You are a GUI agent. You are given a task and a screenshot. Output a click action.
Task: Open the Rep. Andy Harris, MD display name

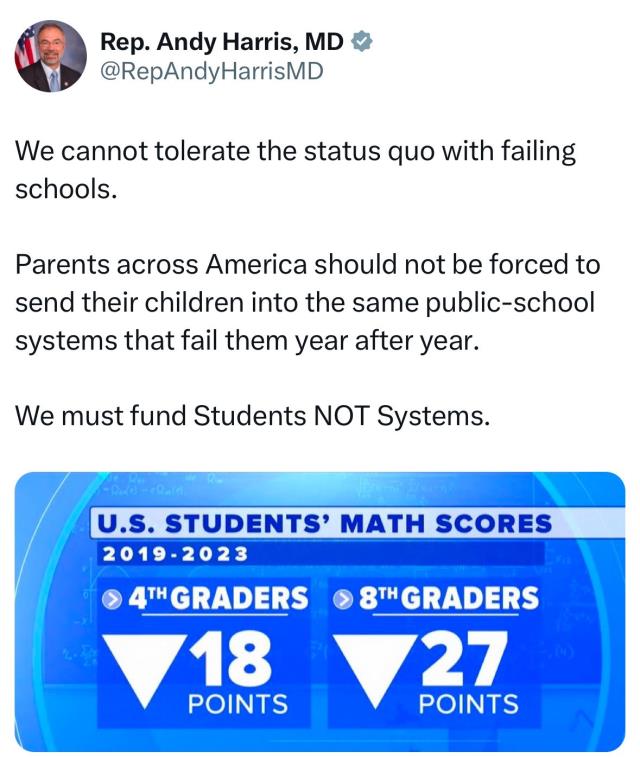click(x=222, y=41)
